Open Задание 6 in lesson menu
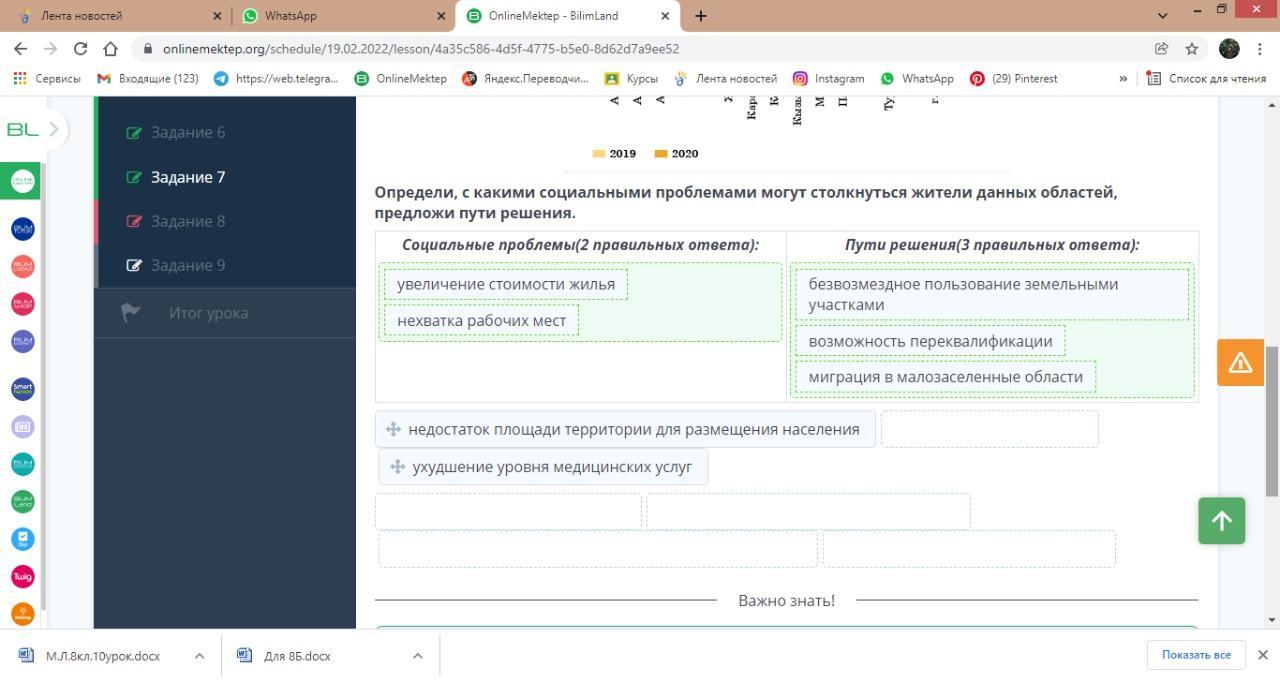This screenshot has height=682, width=1280. (x=188, y=132)
